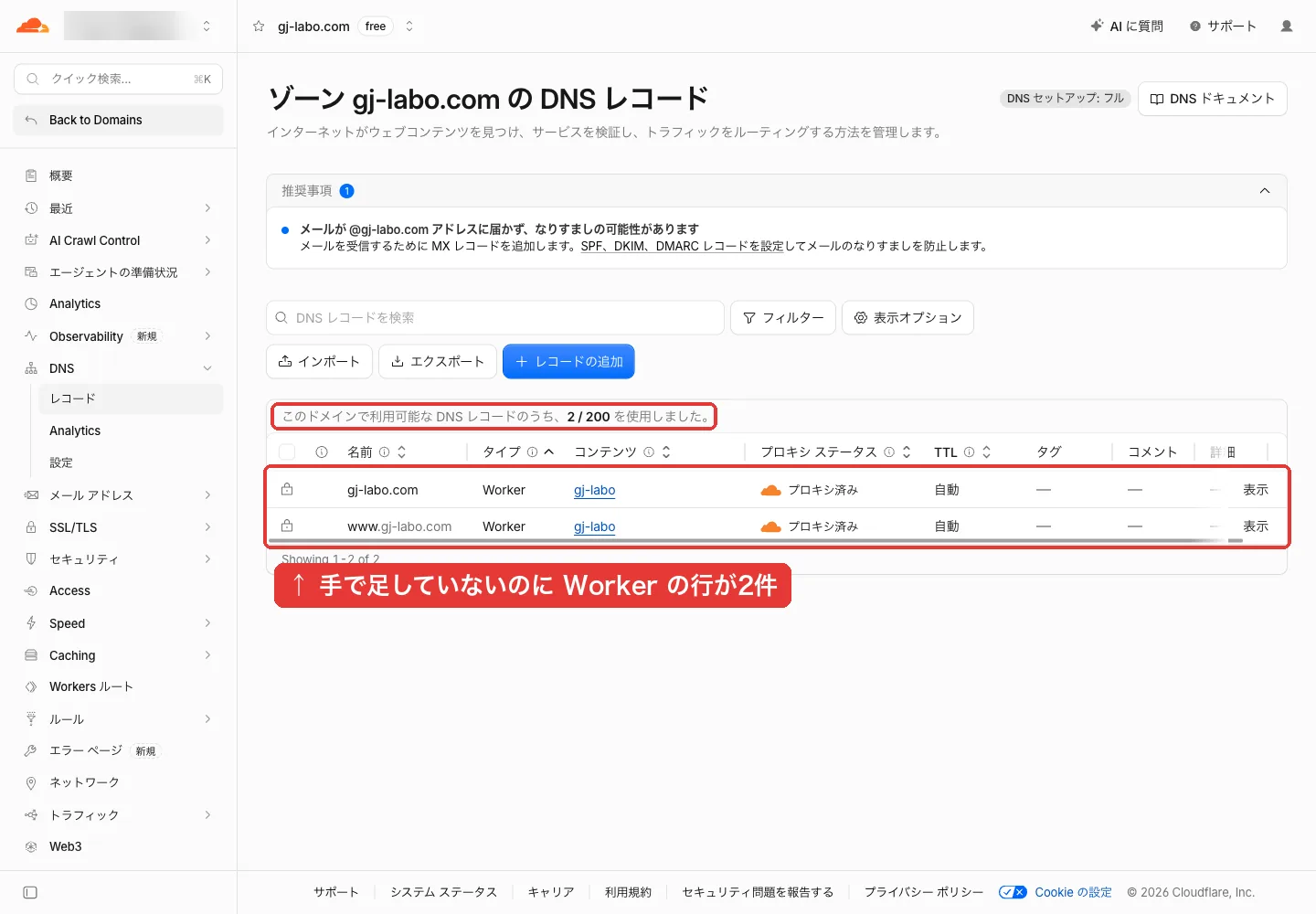
Task: Open the SPF、DKIM、DMARC レコードを設定 link
Action: coord(682,246)
